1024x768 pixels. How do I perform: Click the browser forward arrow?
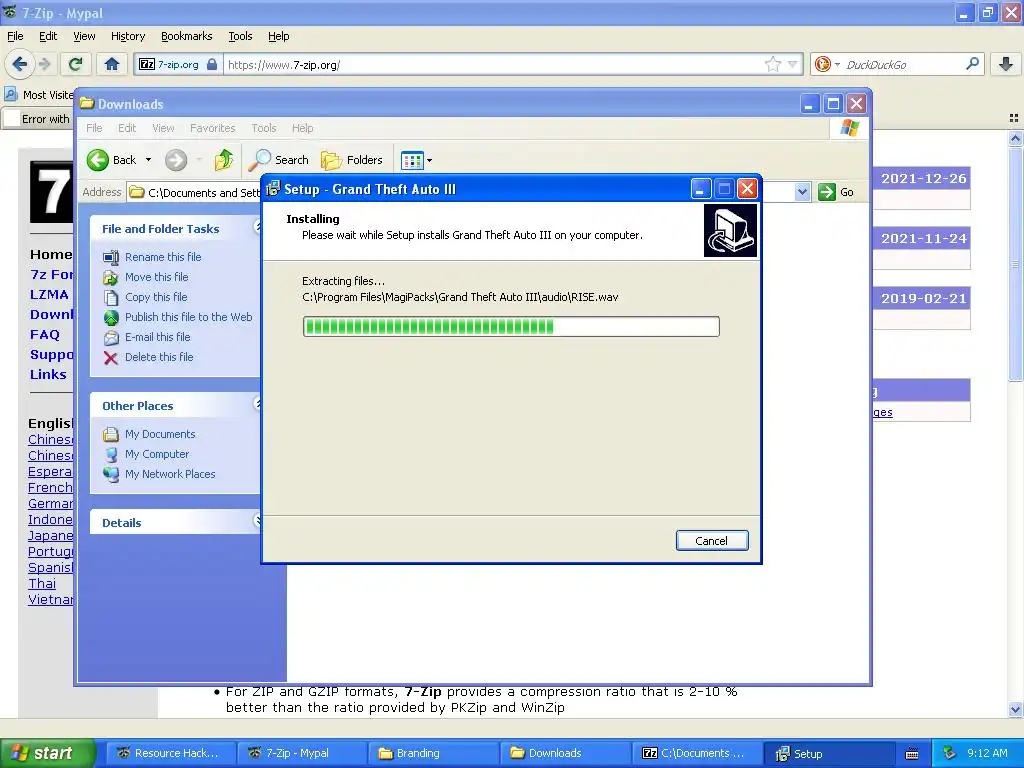pyautogui.click(x=44, y=64)
